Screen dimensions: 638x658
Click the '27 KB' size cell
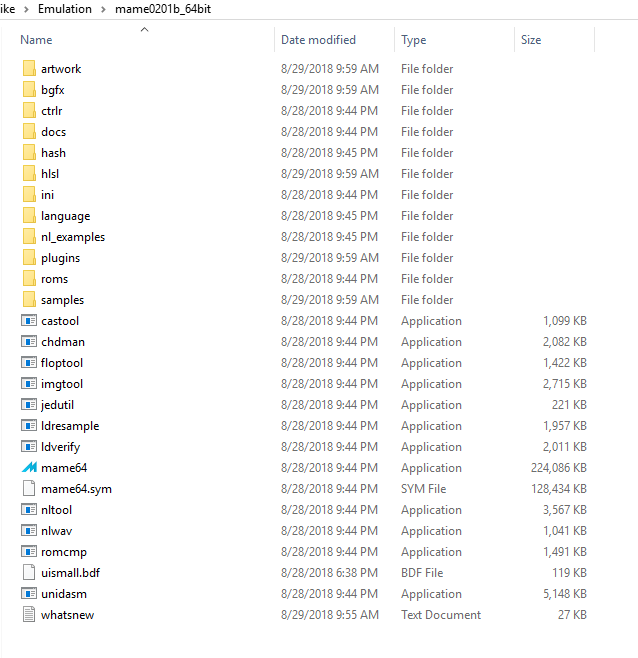[x=572, y=614]
